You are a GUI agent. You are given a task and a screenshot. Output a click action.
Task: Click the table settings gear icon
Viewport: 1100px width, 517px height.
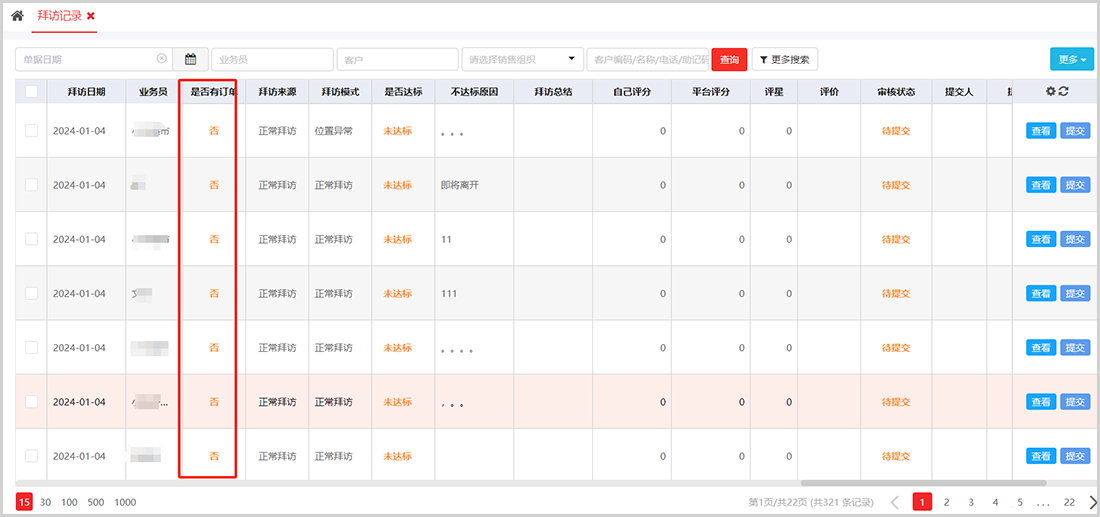pyautogui.click(x=1050, y=92)
